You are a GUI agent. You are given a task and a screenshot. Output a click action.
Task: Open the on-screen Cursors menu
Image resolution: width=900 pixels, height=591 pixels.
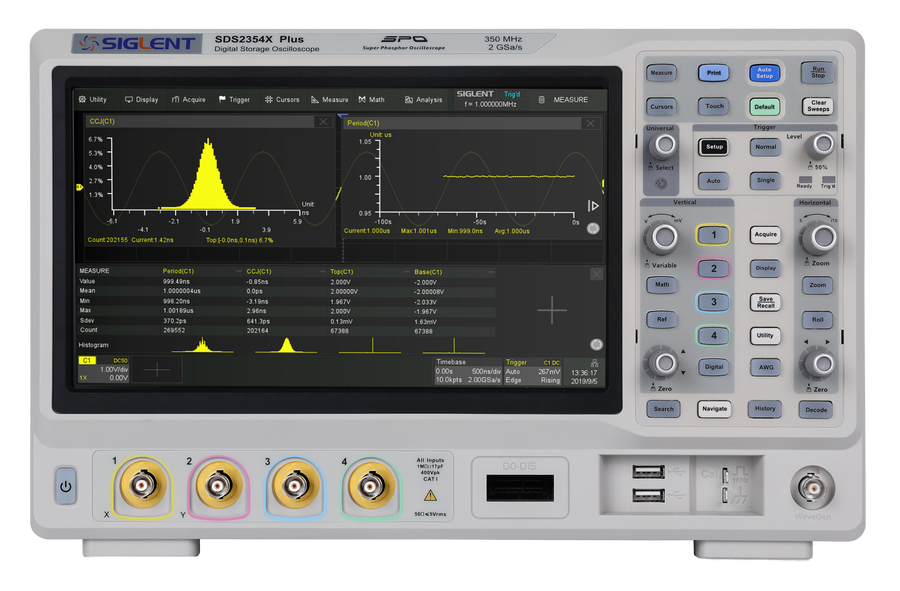tap(282, 99)
